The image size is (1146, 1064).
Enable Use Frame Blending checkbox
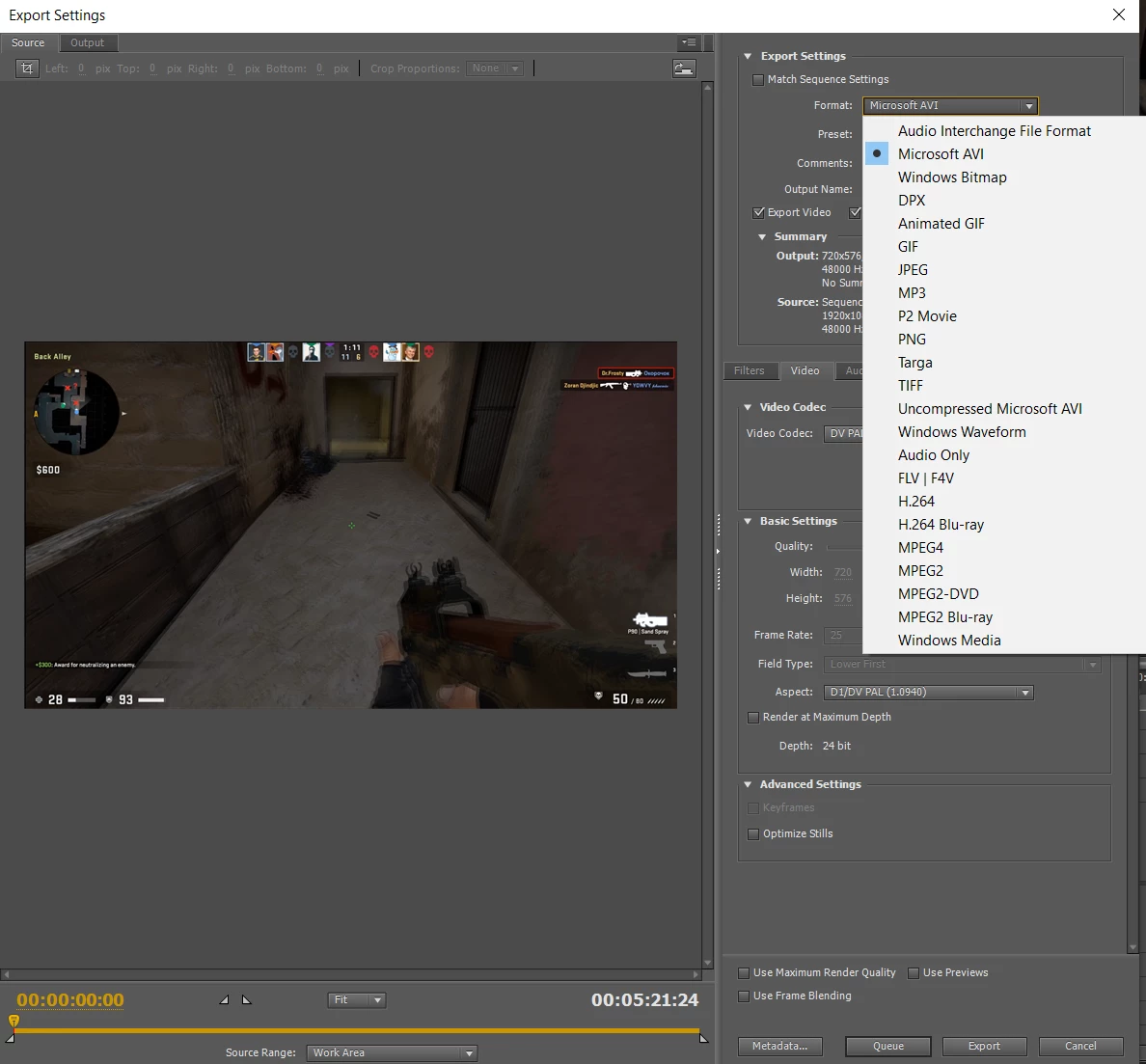744,996
